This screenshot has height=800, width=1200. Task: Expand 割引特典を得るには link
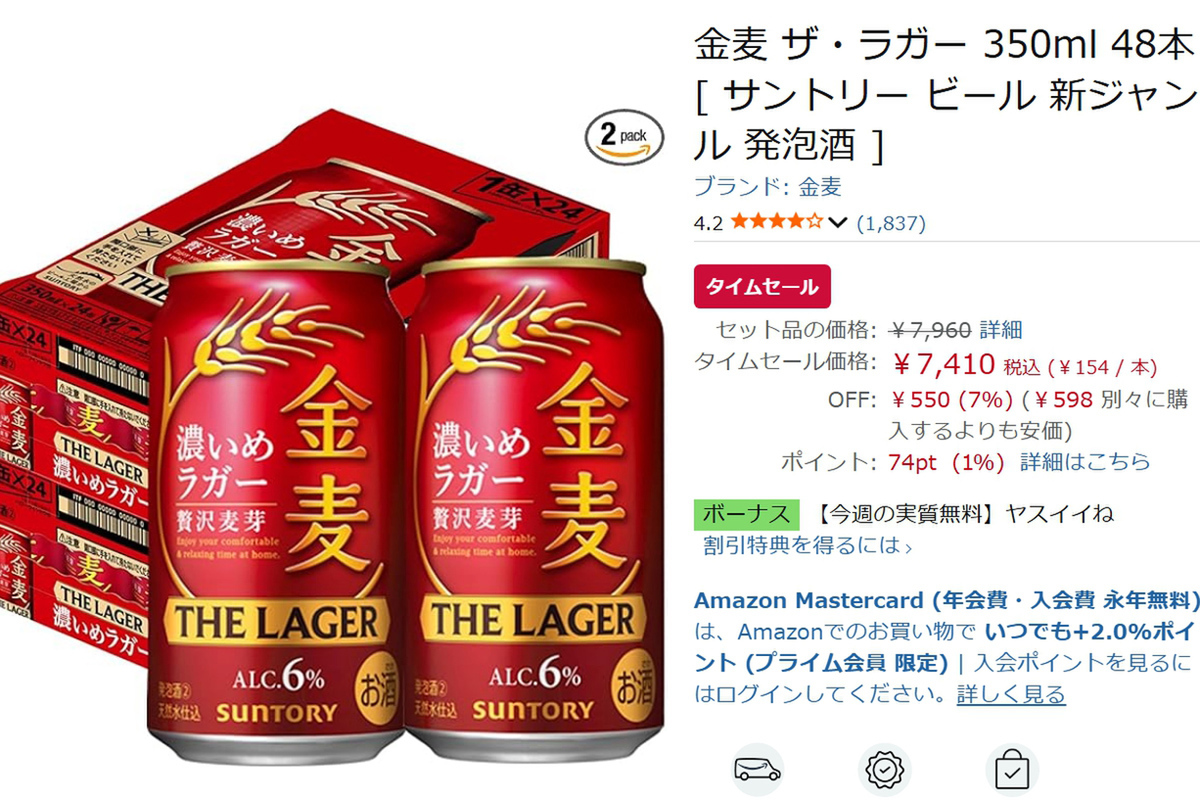tap(807, 546)
